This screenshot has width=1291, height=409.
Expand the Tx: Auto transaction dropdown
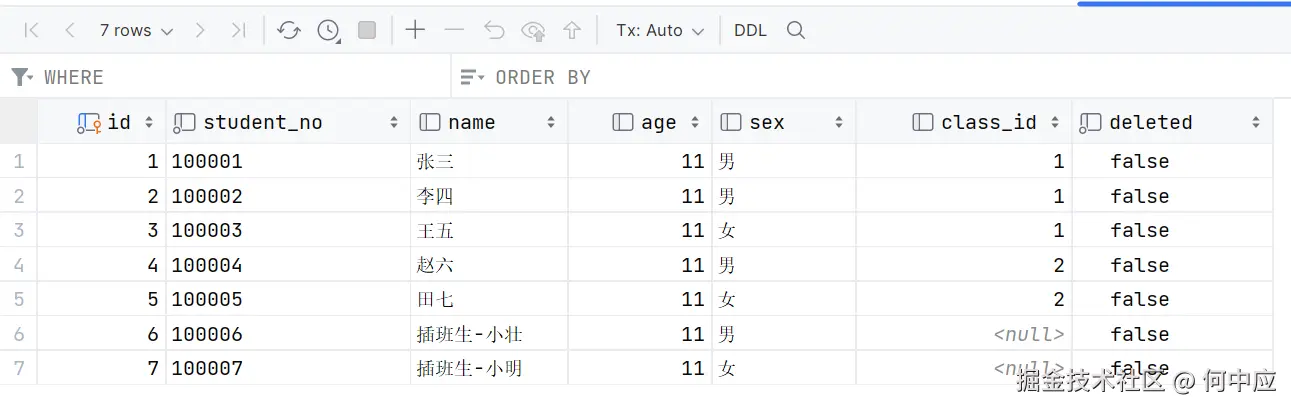660,31
